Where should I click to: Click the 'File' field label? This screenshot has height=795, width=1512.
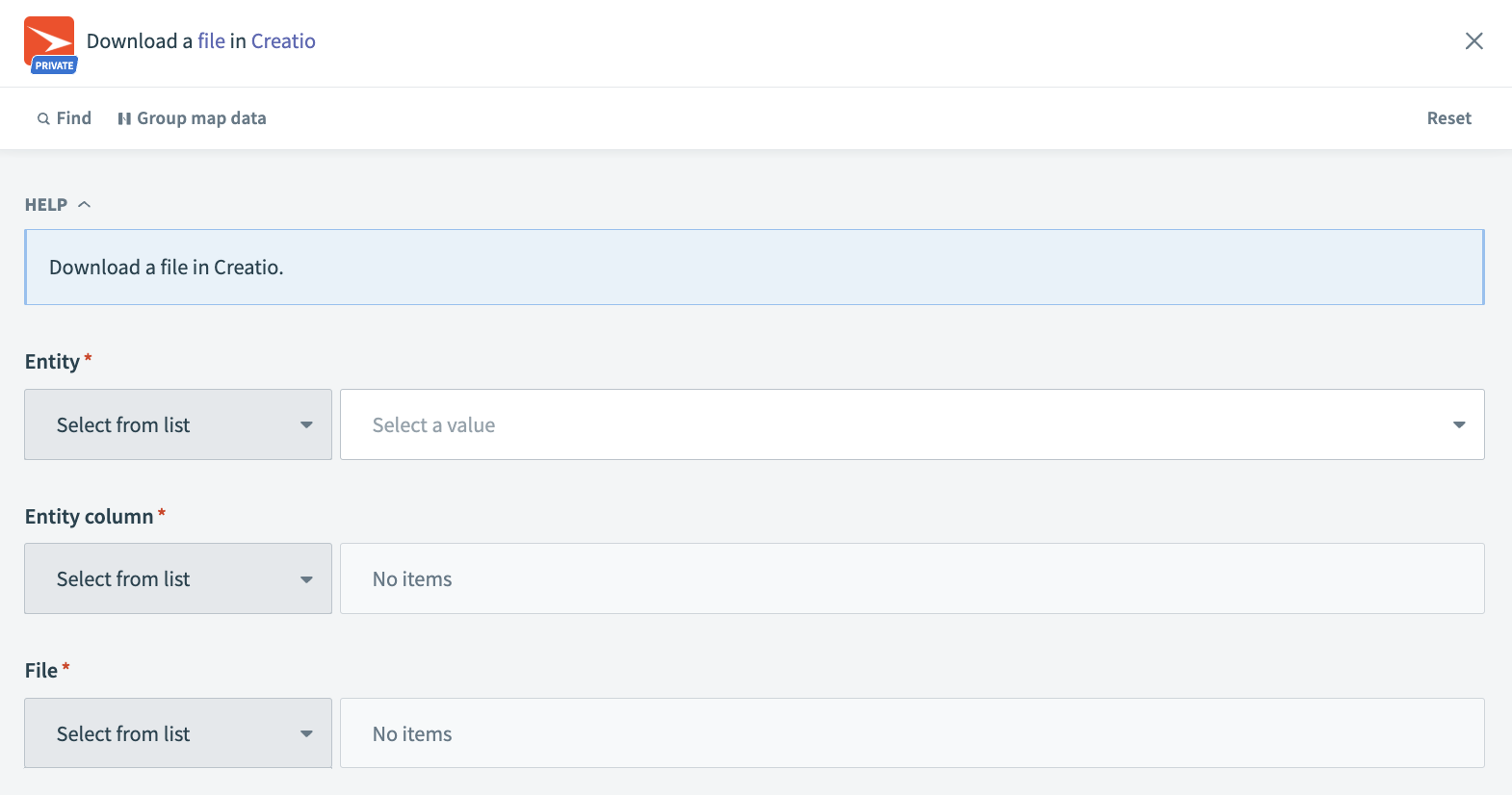tap(41, 671)
